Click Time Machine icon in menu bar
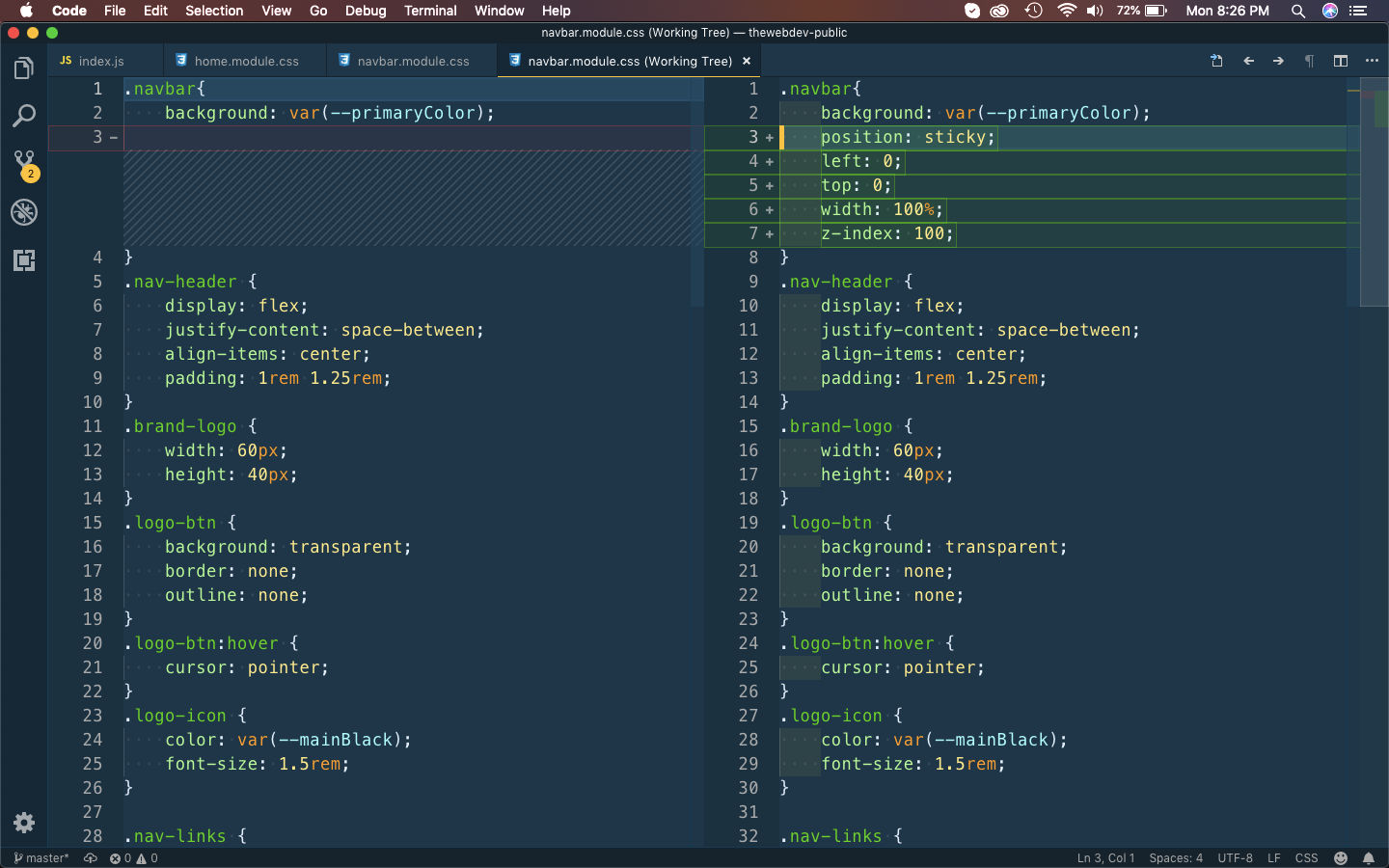Image resolution: width=1389 pixels, height=868 pixels. [x=1033, y=11]
